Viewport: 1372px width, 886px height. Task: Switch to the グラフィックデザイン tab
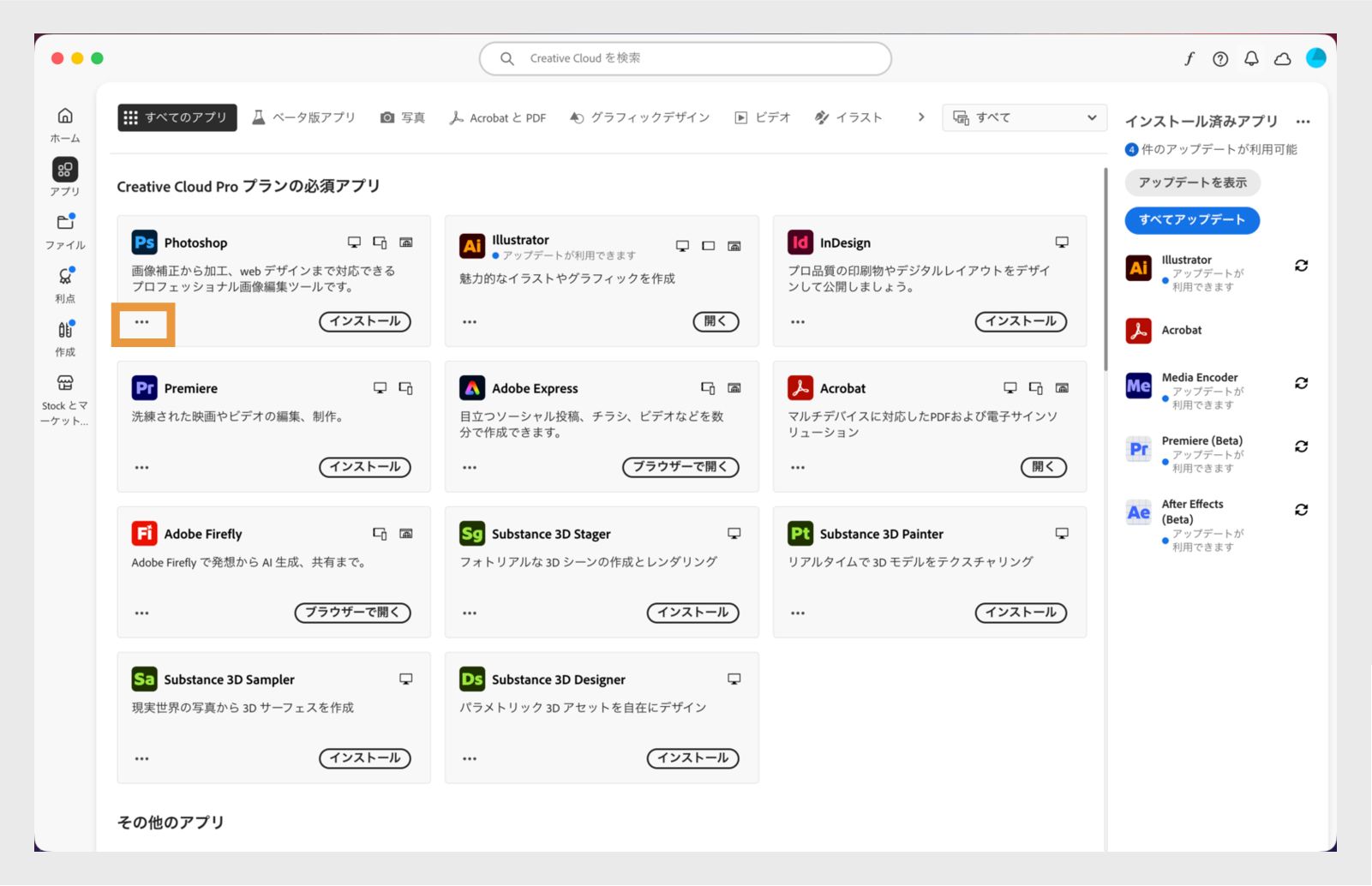click(640, 117)
